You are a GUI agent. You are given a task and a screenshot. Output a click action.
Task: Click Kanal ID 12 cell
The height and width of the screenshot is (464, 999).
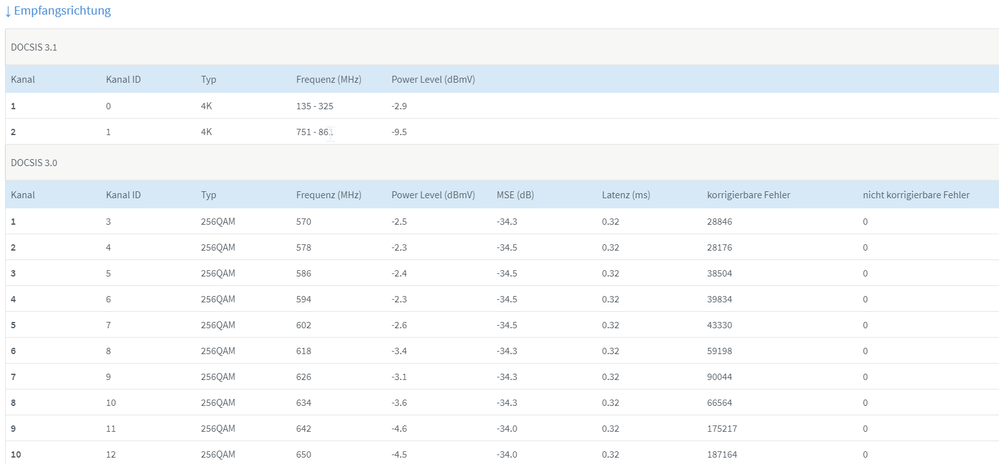coord(110,454)
